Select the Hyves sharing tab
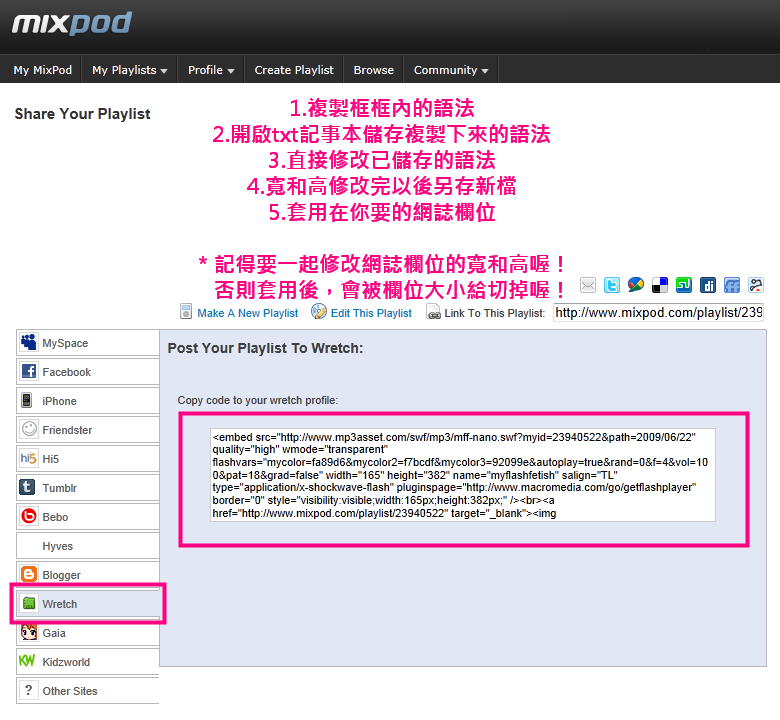 (x=88, y=545)
